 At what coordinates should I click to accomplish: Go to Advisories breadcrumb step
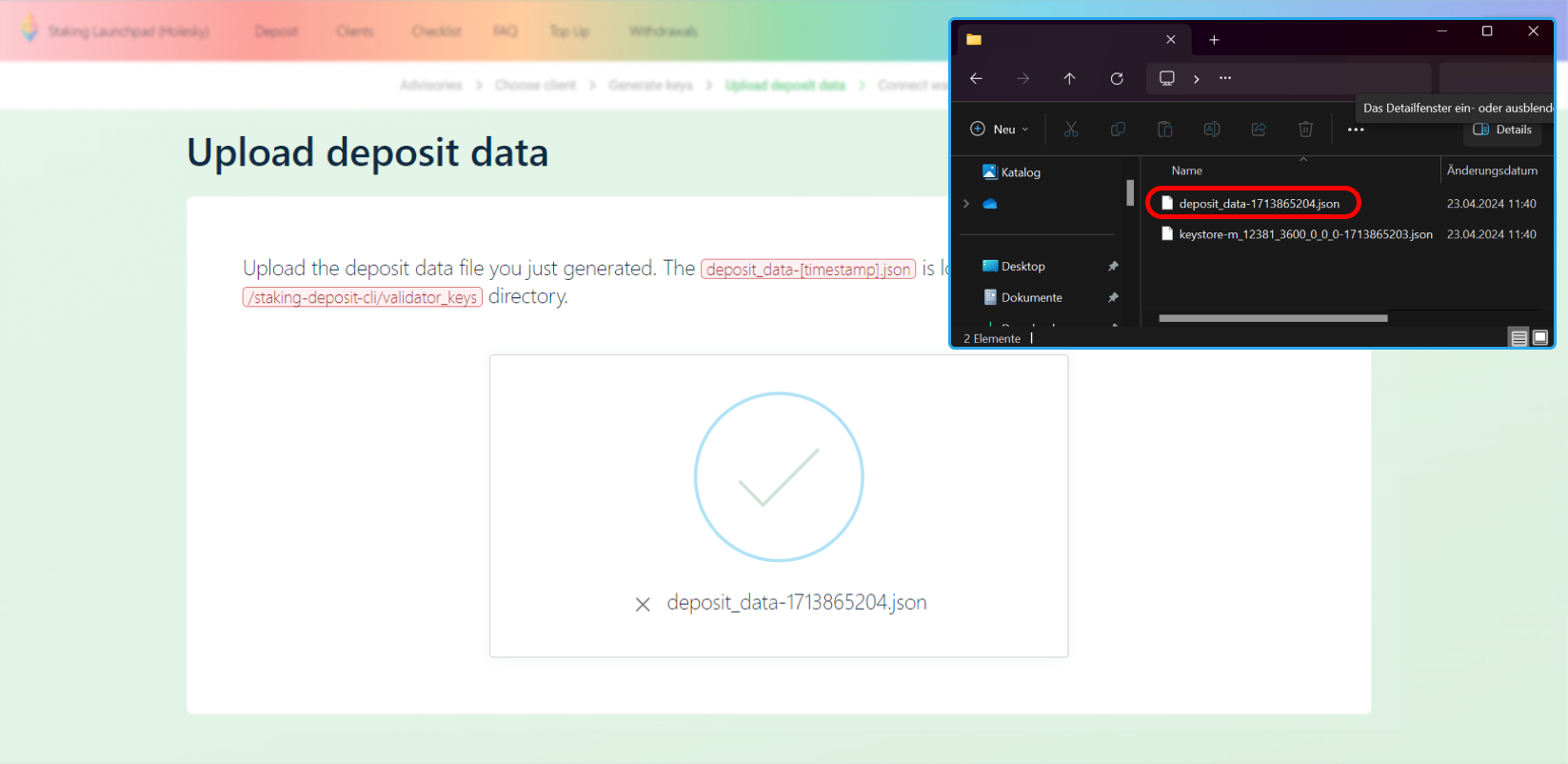point(430,85)
